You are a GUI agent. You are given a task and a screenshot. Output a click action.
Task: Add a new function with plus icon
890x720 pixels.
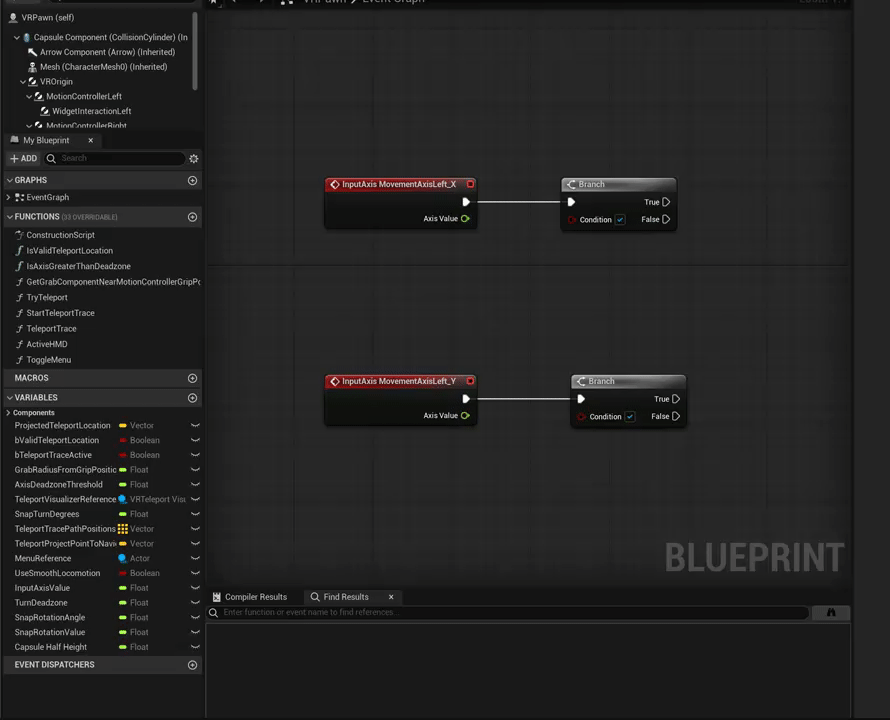192,217
